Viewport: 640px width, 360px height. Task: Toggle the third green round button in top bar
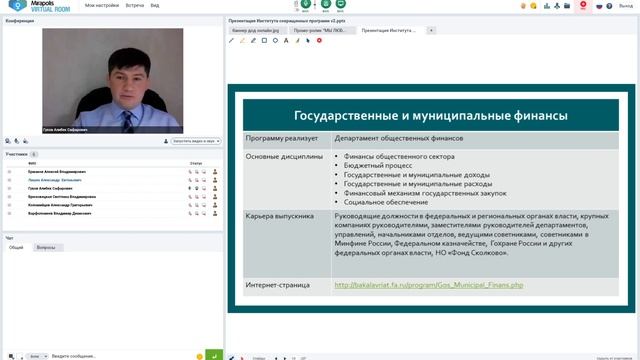pyautogui.click(x=340, y=4)
